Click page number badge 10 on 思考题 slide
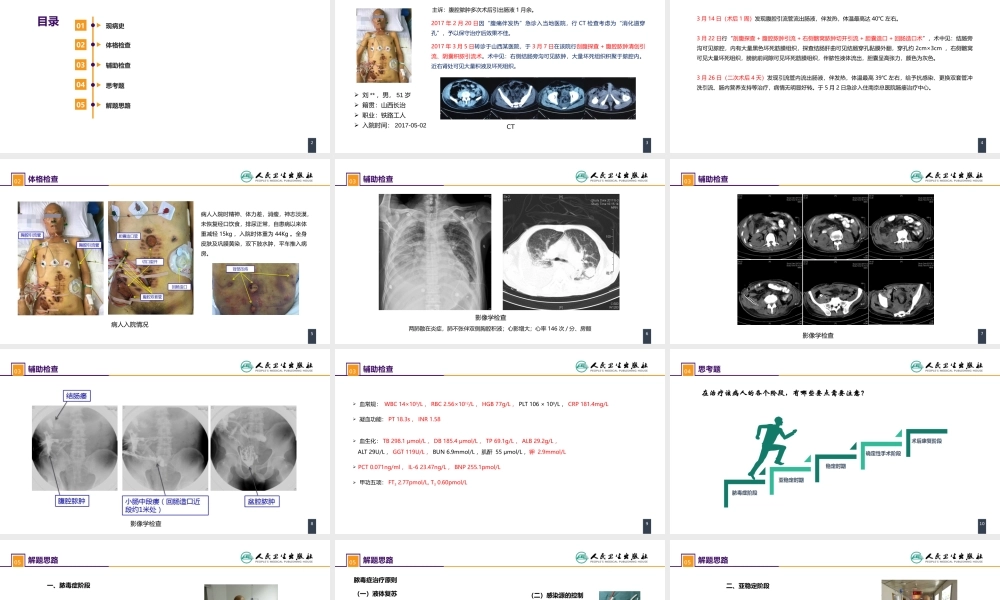This screenshot has width=1000, height=600. (x=981, y=523)
